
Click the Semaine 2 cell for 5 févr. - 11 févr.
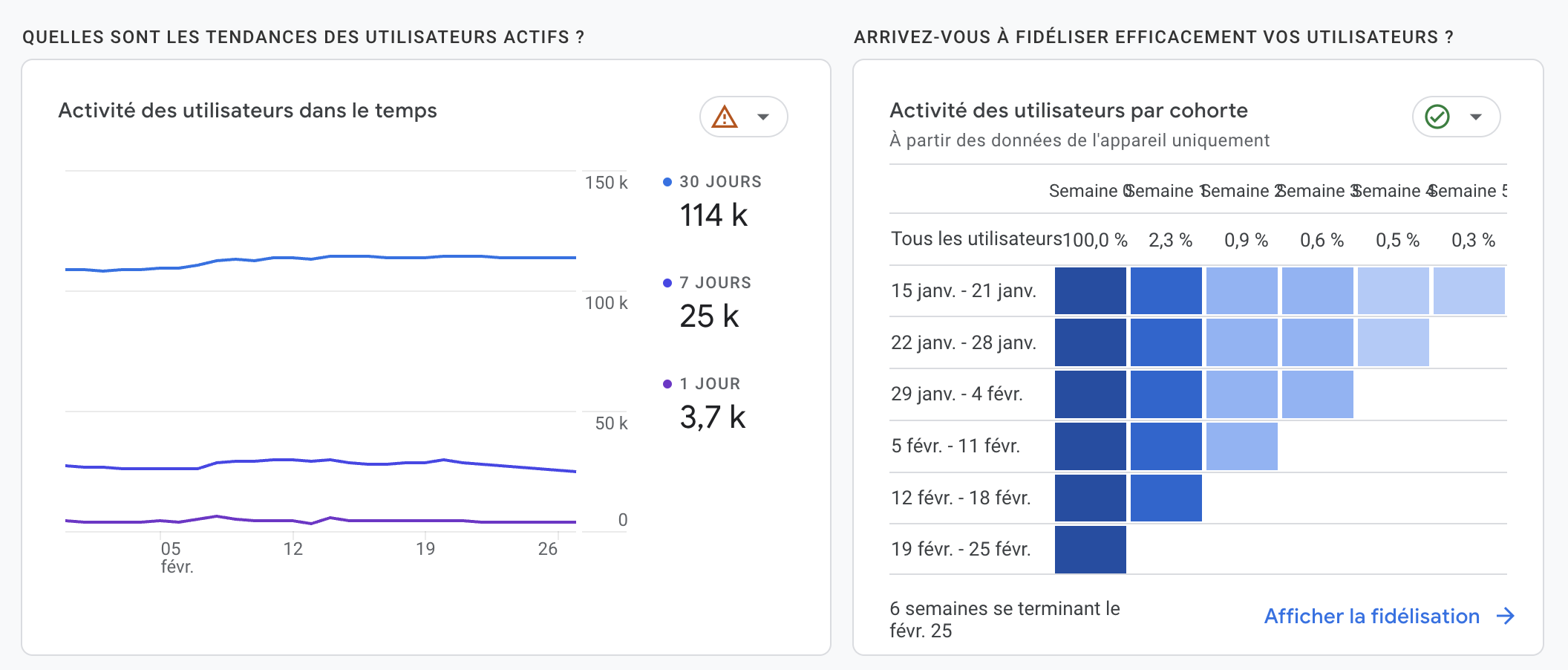click(x=1242, y=446)
